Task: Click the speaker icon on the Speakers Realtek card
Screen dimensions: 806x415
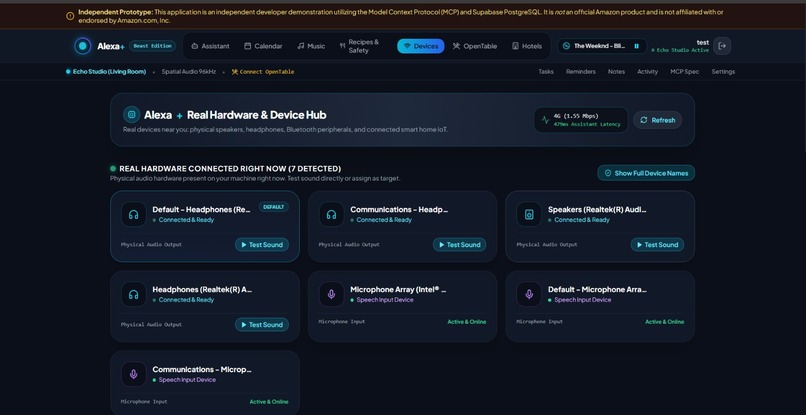Action: [529, 214]
